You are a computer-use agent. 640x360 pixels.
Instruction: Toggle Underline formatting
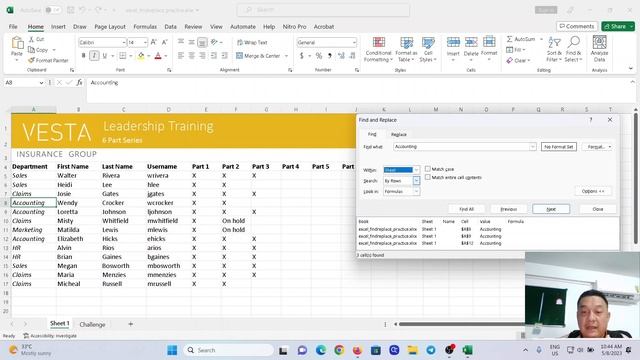(105, 56)
